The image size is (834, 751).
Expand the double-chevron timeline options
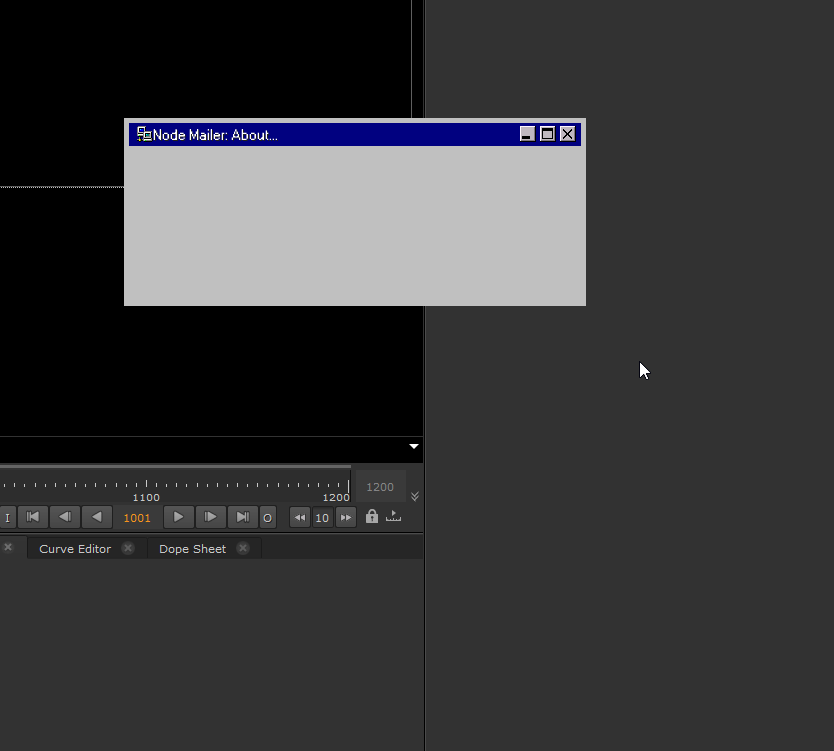(x=415, y=496)
